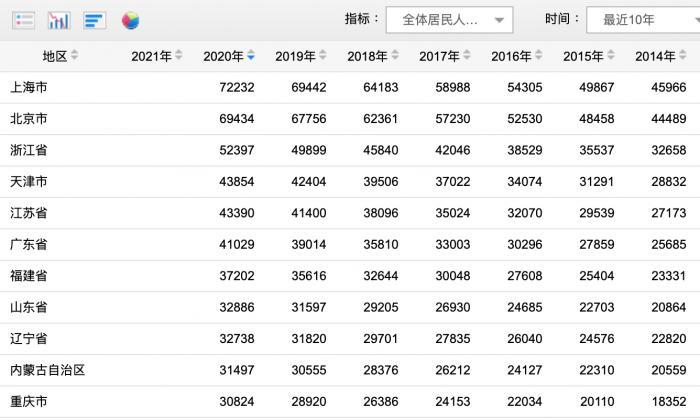Select the 上海市 row label
This screenshot has width=700, height=420.
click(29, 87)
